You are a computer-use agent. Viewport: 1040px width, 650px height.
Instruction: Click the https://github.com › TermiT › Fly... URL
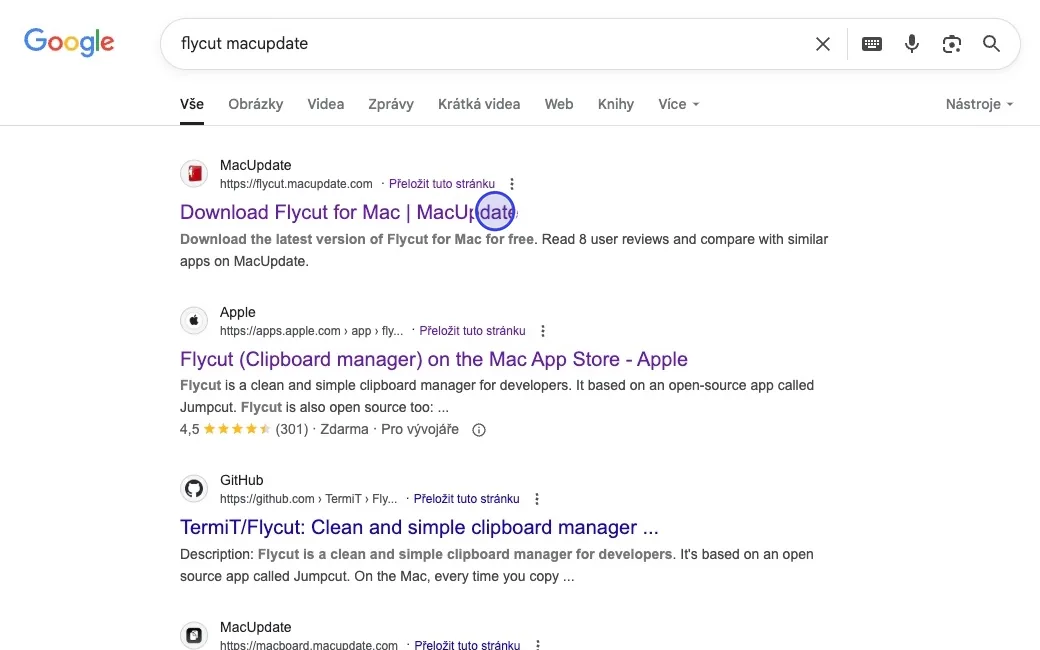308,499
